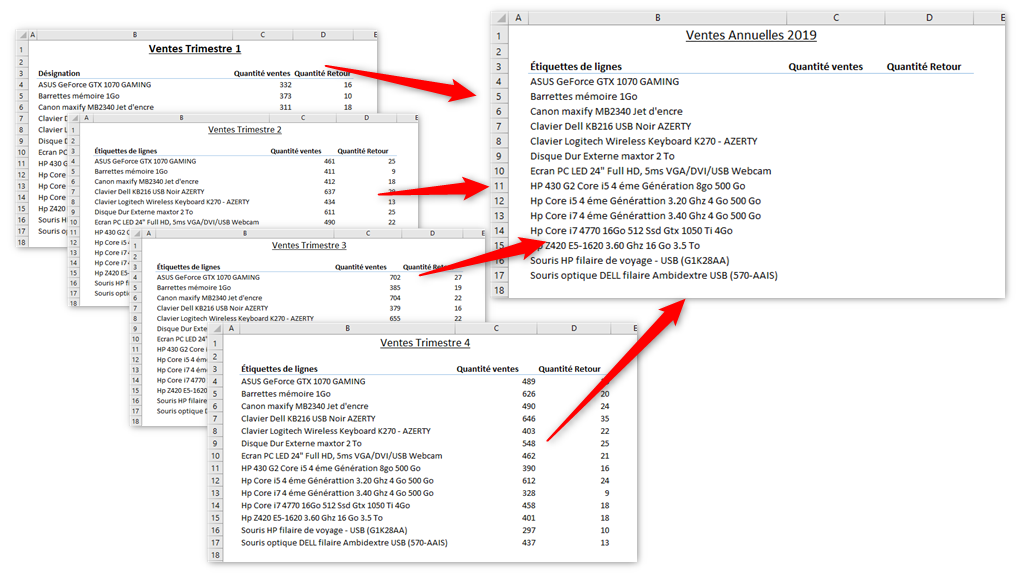Screen dimensions: 1018x574
Task: Select 'ASUS GeForce GTX 1070 GAMING' in annual sheet
Action: click(x=604, y=81)
